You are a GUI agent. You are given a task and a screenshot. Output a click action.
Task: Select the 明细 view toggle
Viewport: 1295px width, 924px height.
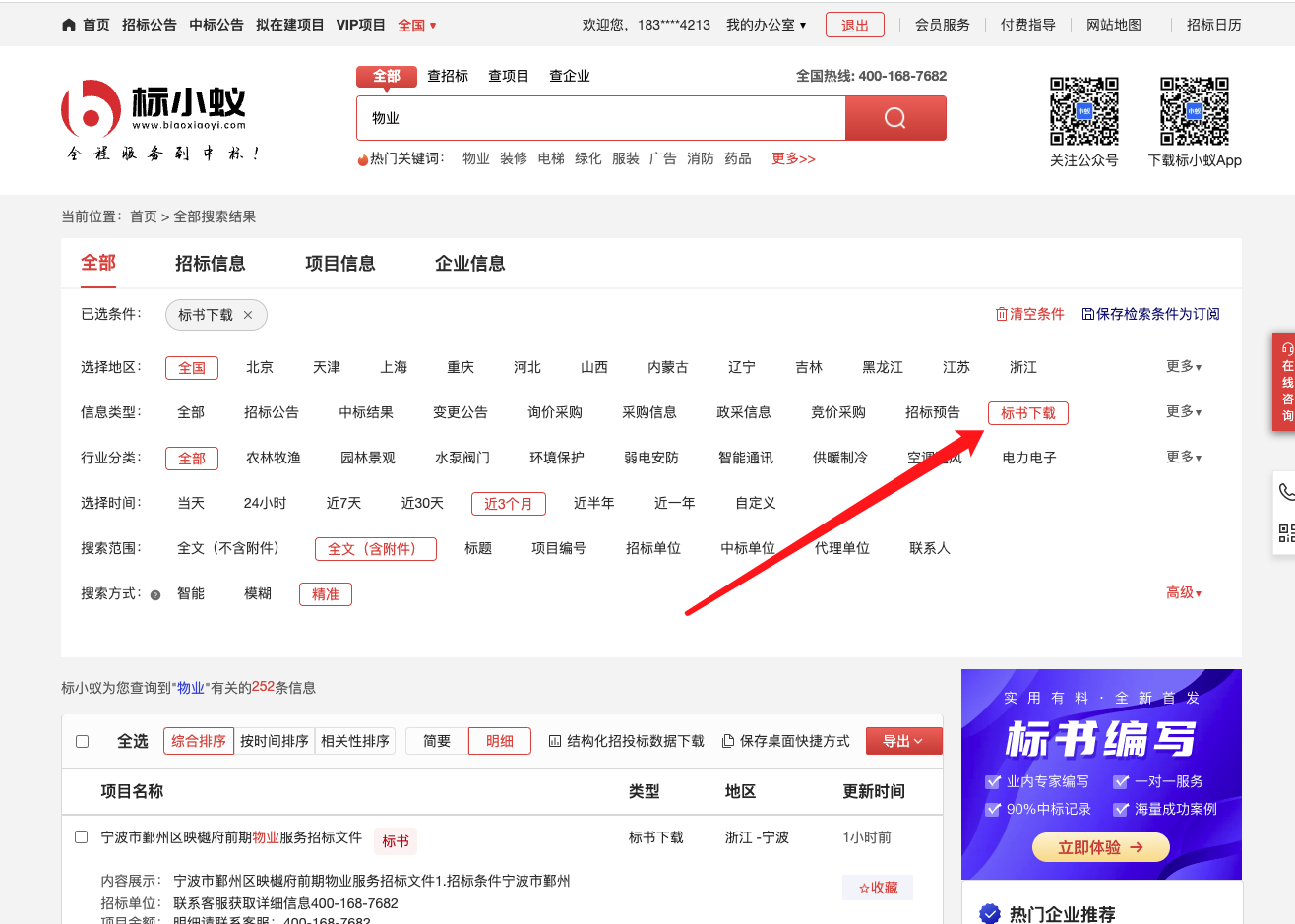(x=499, y=741)
